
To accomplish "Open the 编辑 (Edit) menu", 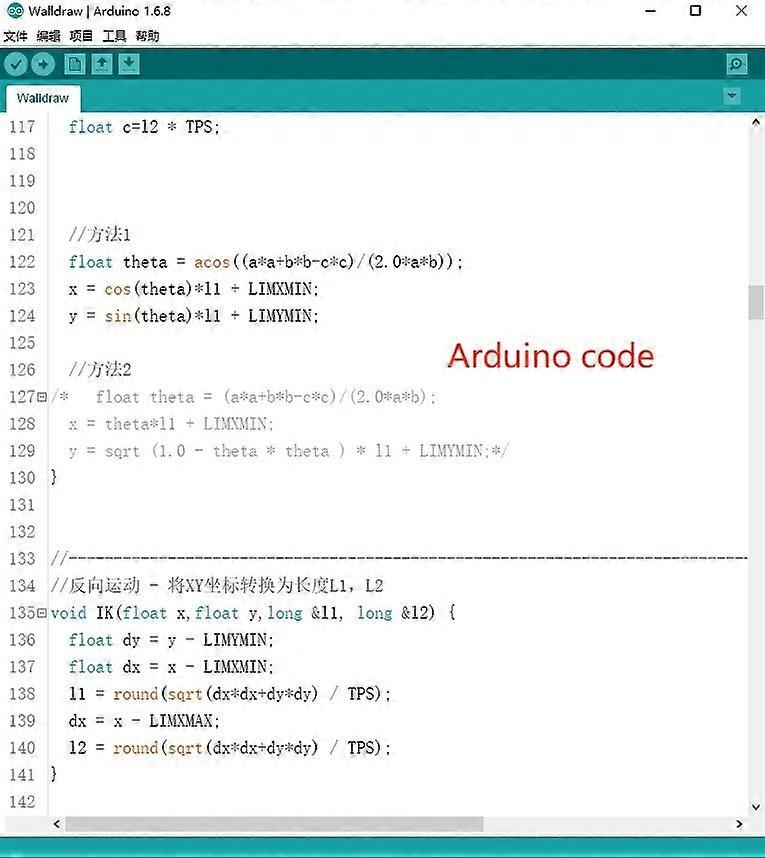I will point(48,36).
